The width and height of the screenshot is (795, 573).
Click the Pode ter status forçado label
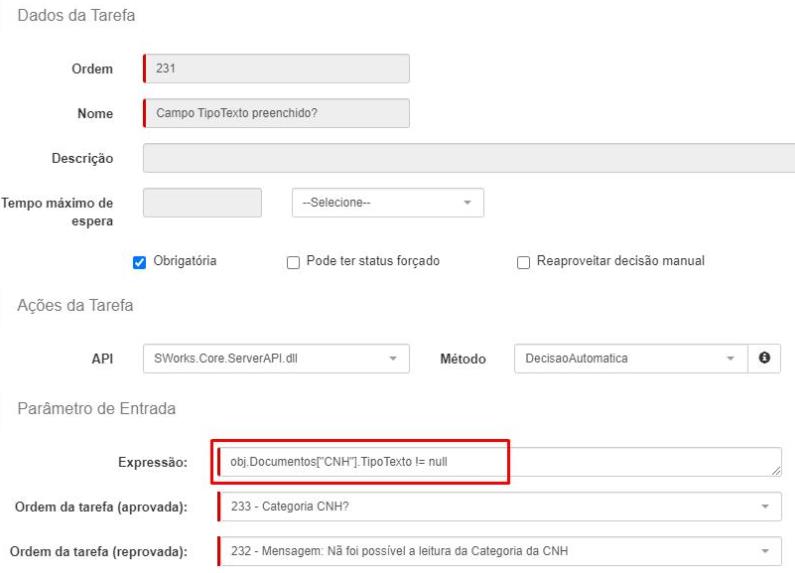click(x=373, y=261)
